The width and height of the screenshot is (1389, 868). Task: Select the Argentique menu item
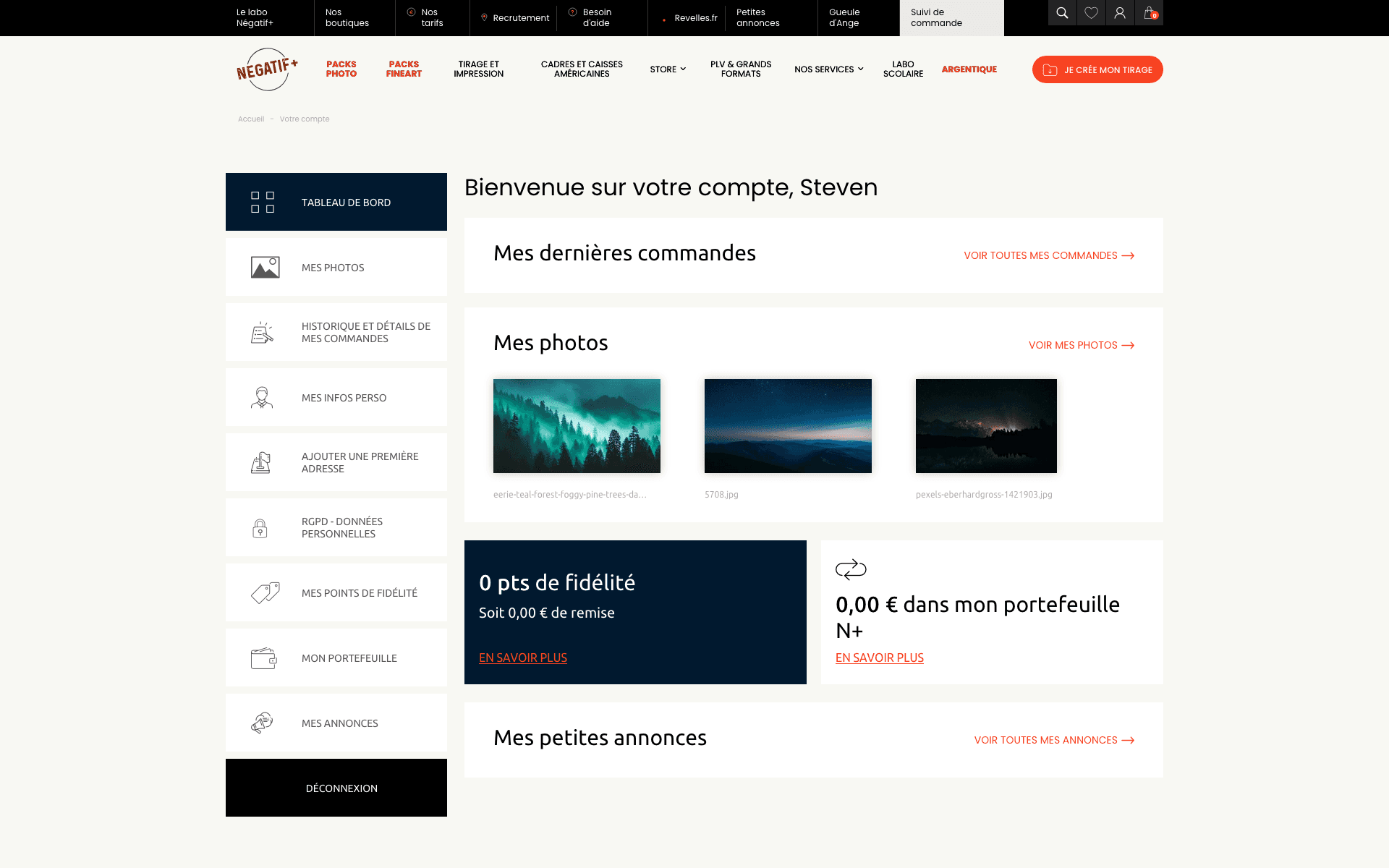click(969, 69)
